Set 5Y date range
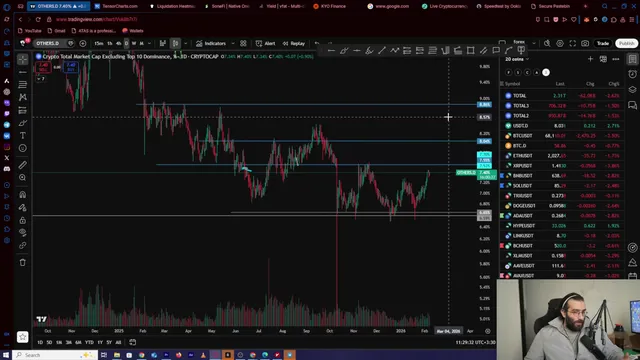Viewport: 640px width, 360px height. tap(109, 342)
